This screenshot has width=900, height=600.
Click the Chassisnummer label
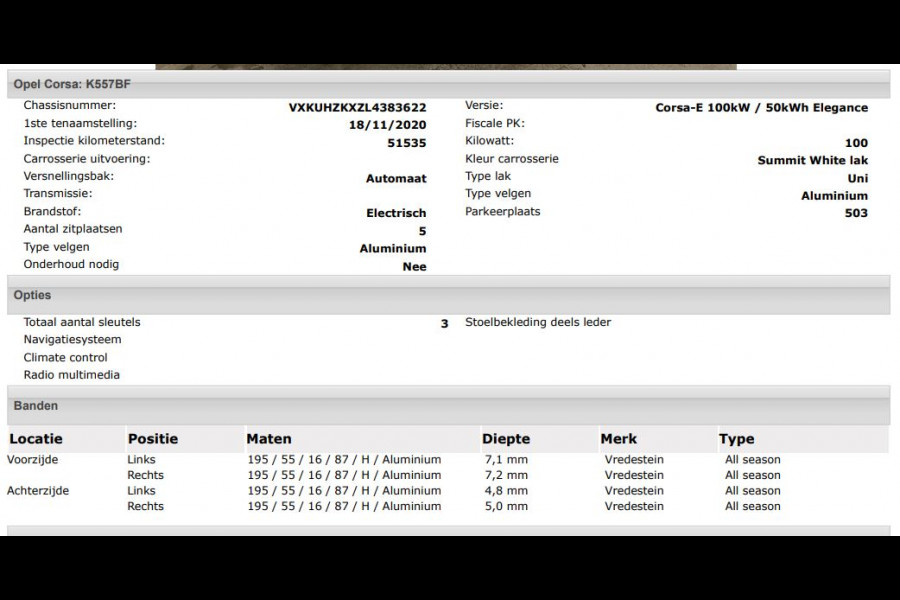[x=69, y=105]
